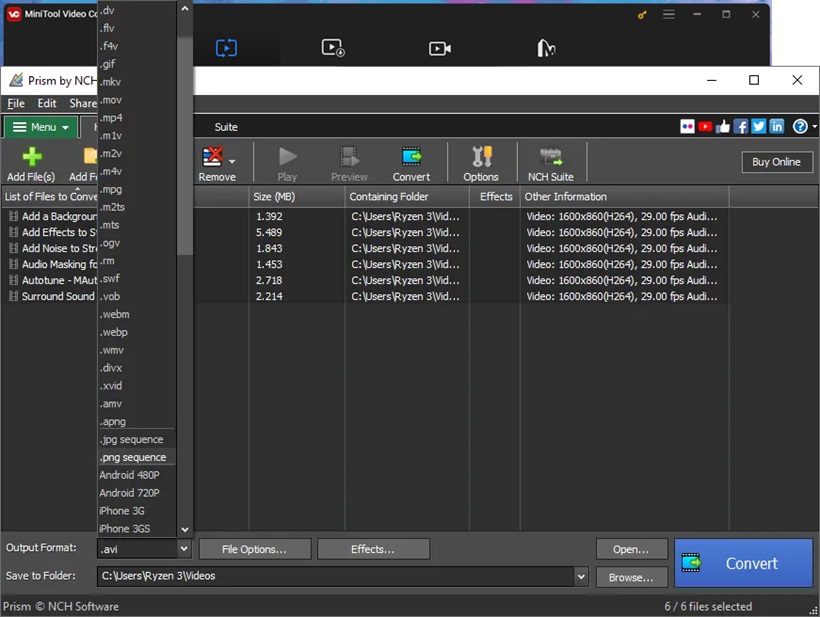Sort by Size (MB) column header

(297, 197)
